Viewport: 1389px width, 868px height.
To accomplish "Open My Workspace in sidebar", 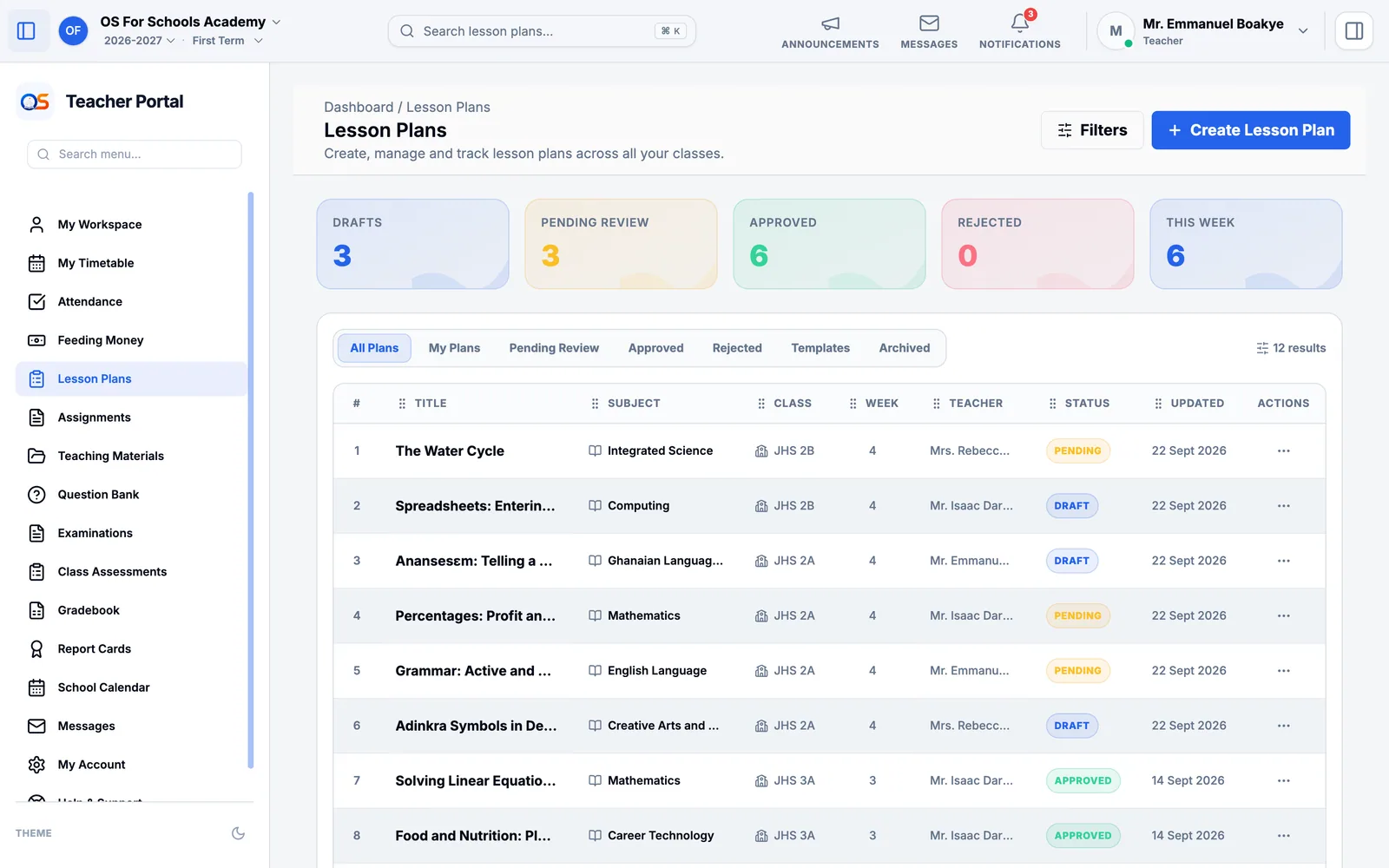I will click(x=132, y=225).
